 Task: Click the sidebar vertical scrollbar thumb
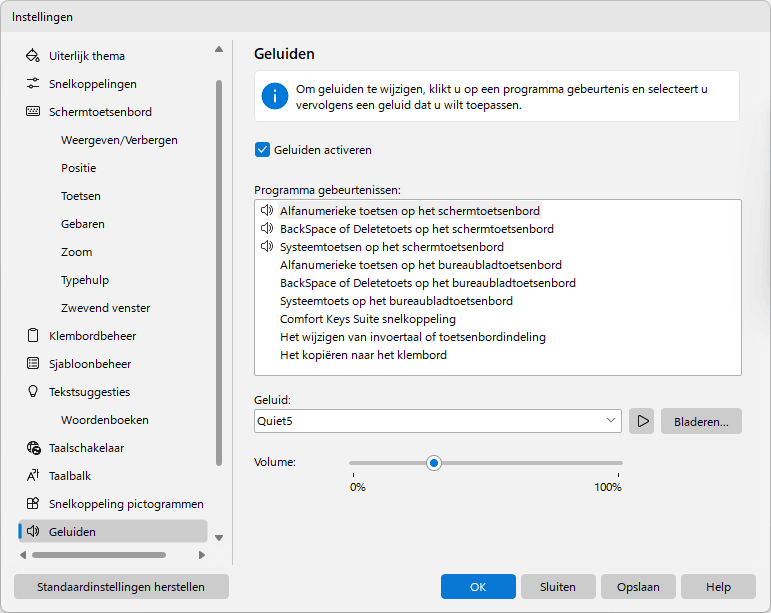(x=219, y=273)
